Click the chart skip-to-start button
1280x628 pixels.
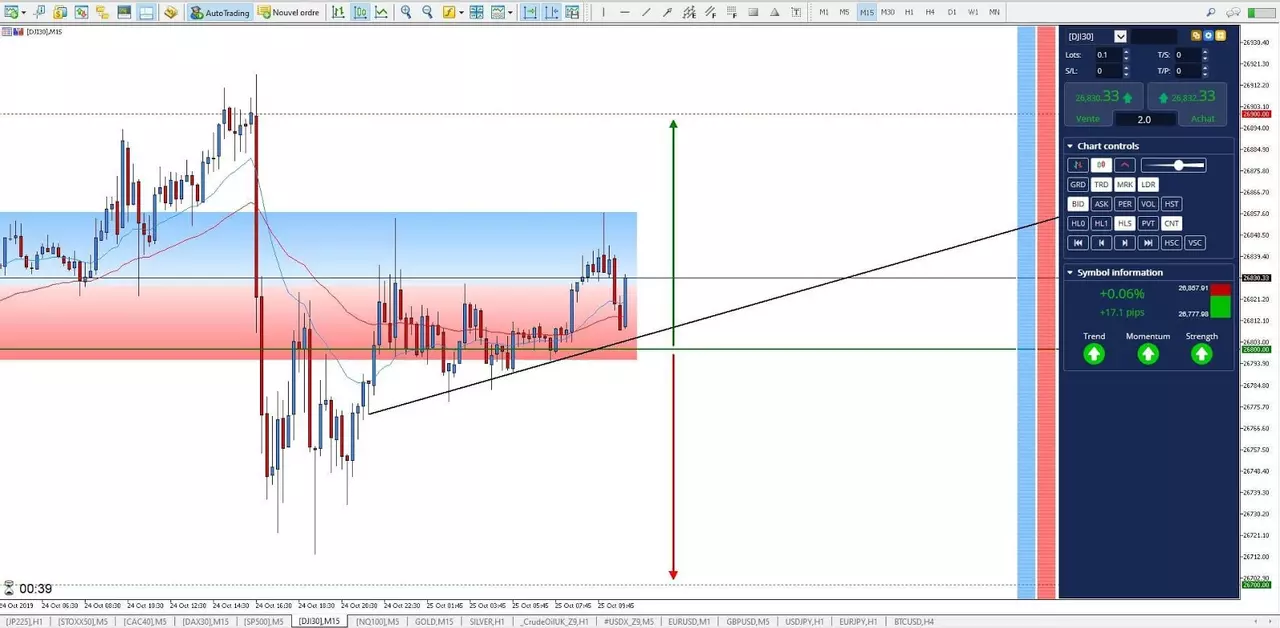point(1078,243)
